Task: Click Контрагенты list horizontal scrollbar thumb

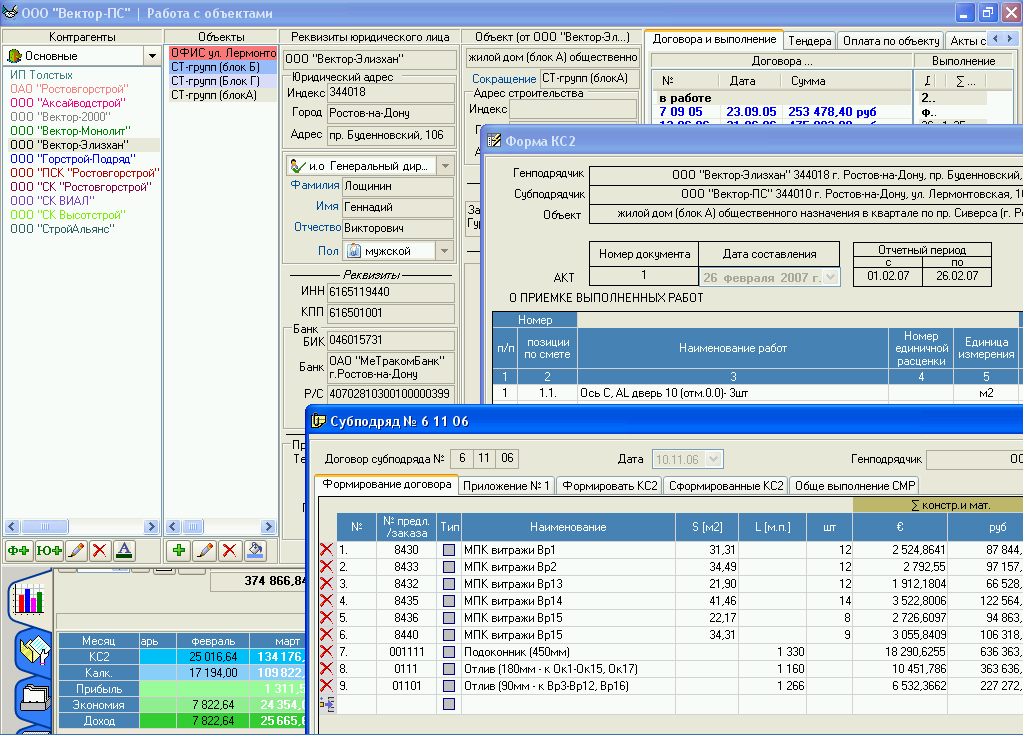Action: [x=44, y=526]
